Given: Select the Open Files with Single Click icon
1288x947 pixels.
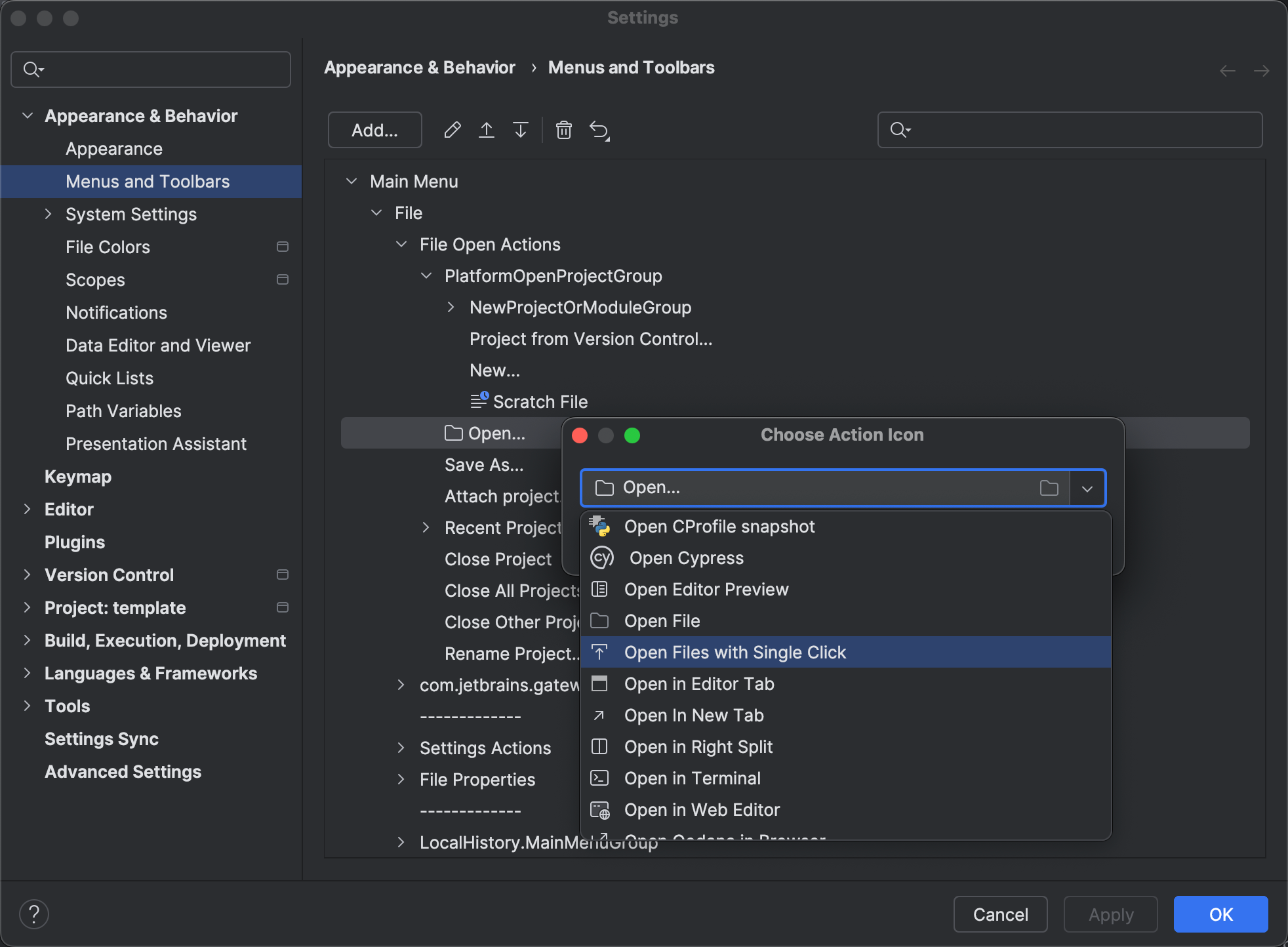Looking at the screenshot, I should [600, 652].
